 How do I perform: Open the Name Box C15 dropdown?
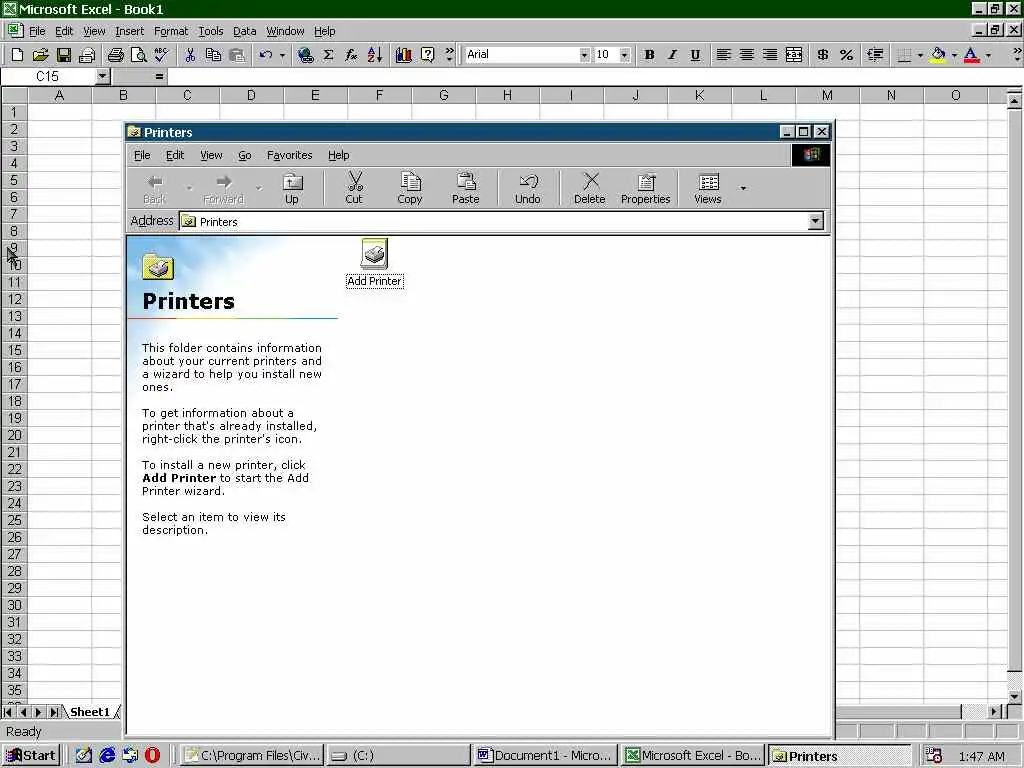point(103,76)
